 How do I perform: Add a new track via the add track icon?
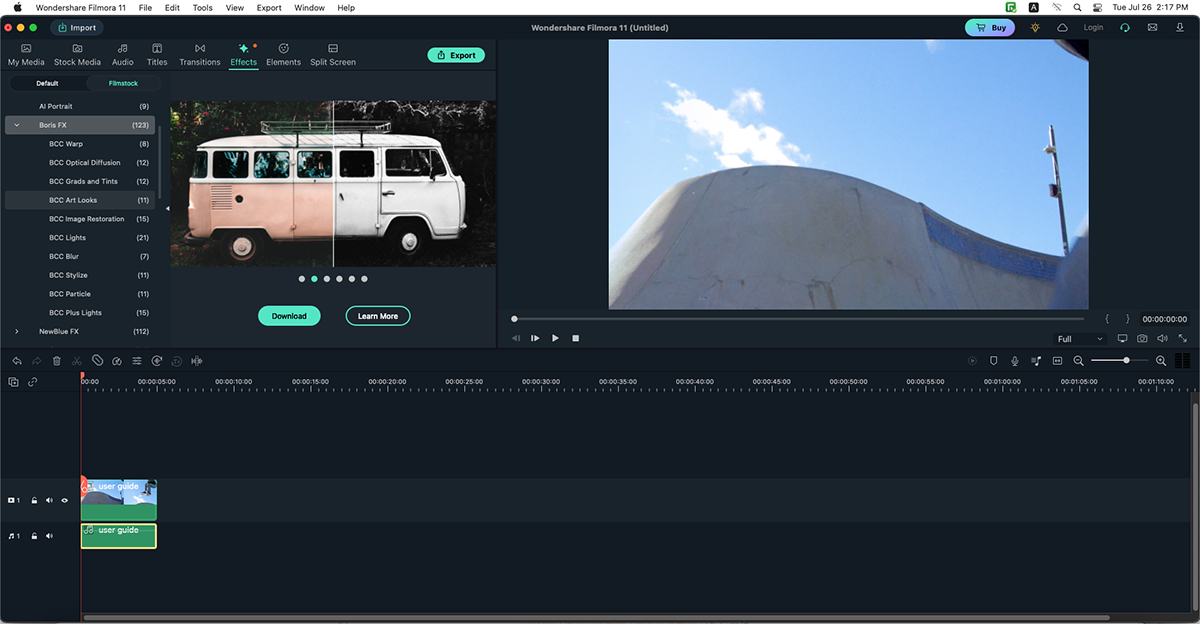(14, 382)
